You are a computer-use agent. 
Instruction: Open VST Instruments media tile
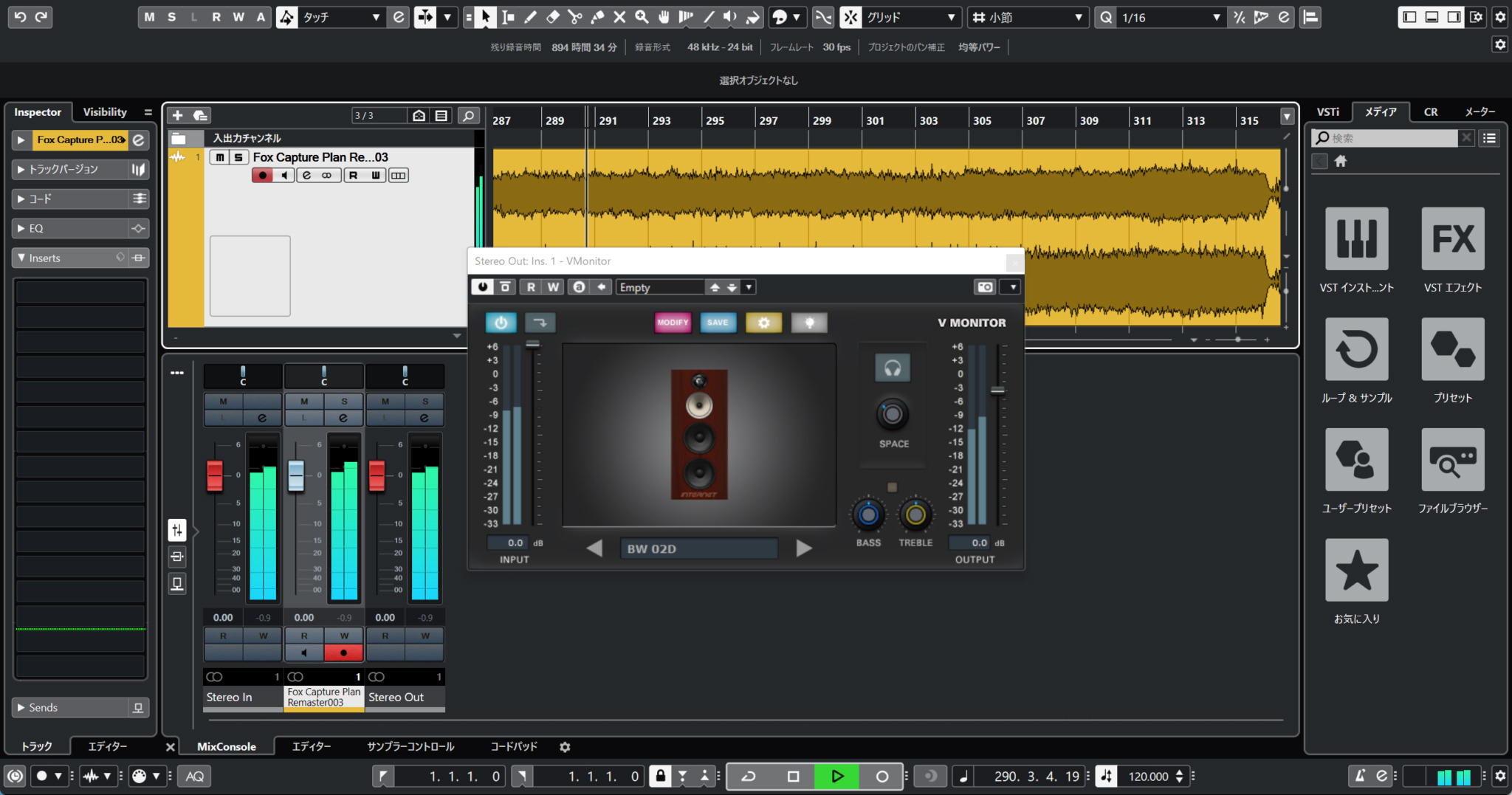click(x=1356, y=238)
